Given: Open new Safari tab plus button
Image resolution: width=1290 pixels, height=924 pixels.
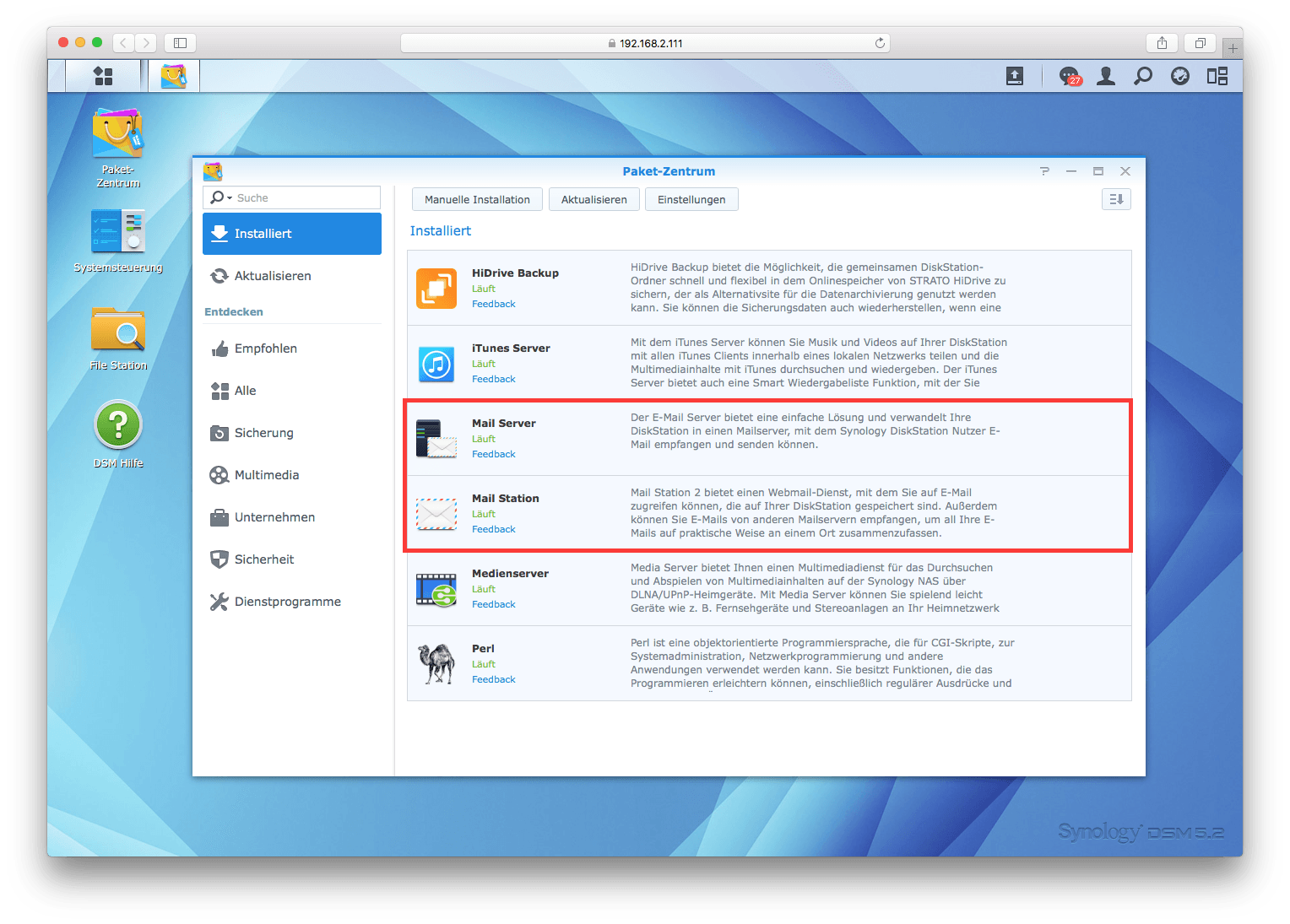Looking at the screenshot, I should click(1233, 48).
